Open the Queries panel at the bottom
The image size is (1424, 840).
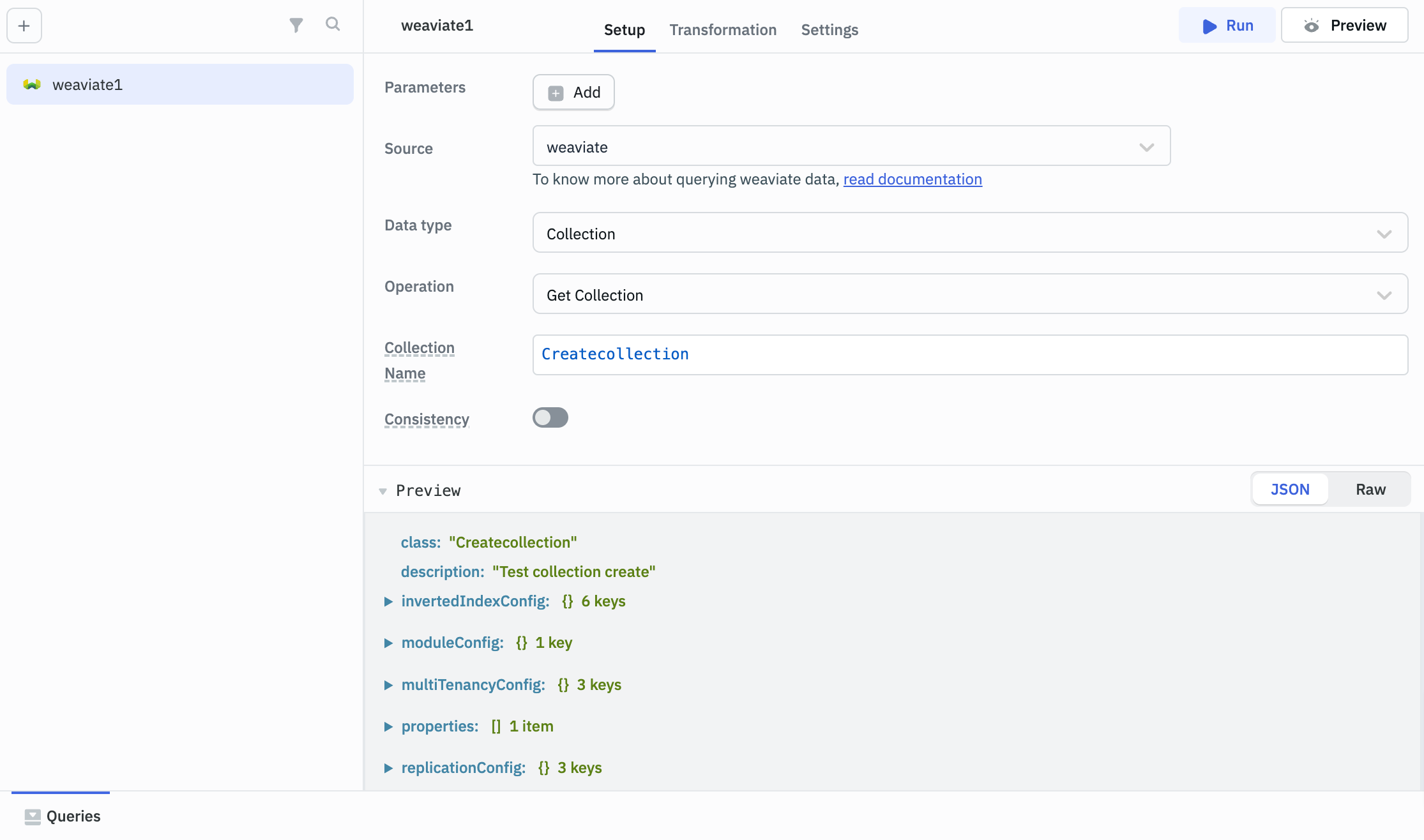[61, 816]
